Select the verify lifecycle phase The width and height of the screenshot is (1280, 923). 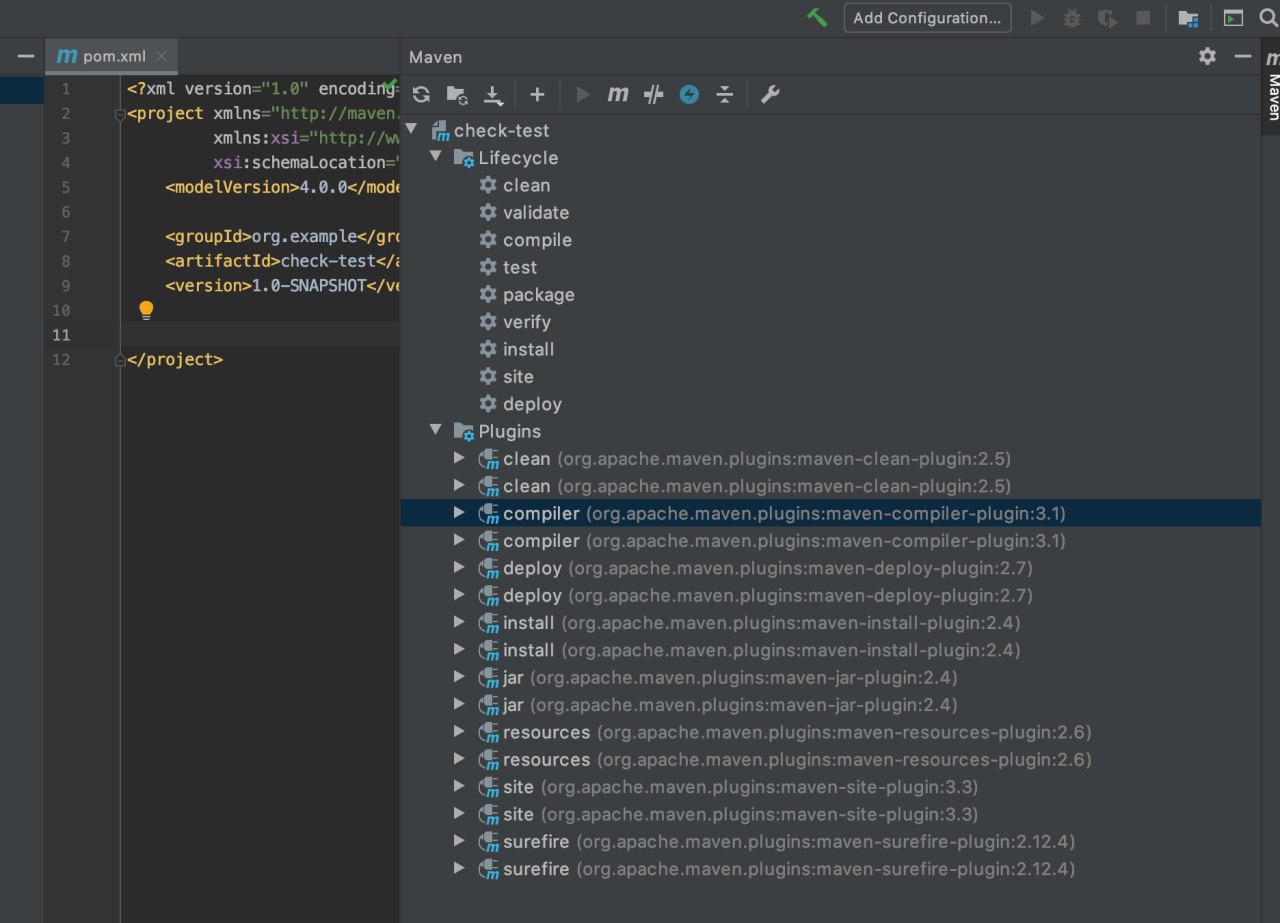527,322
